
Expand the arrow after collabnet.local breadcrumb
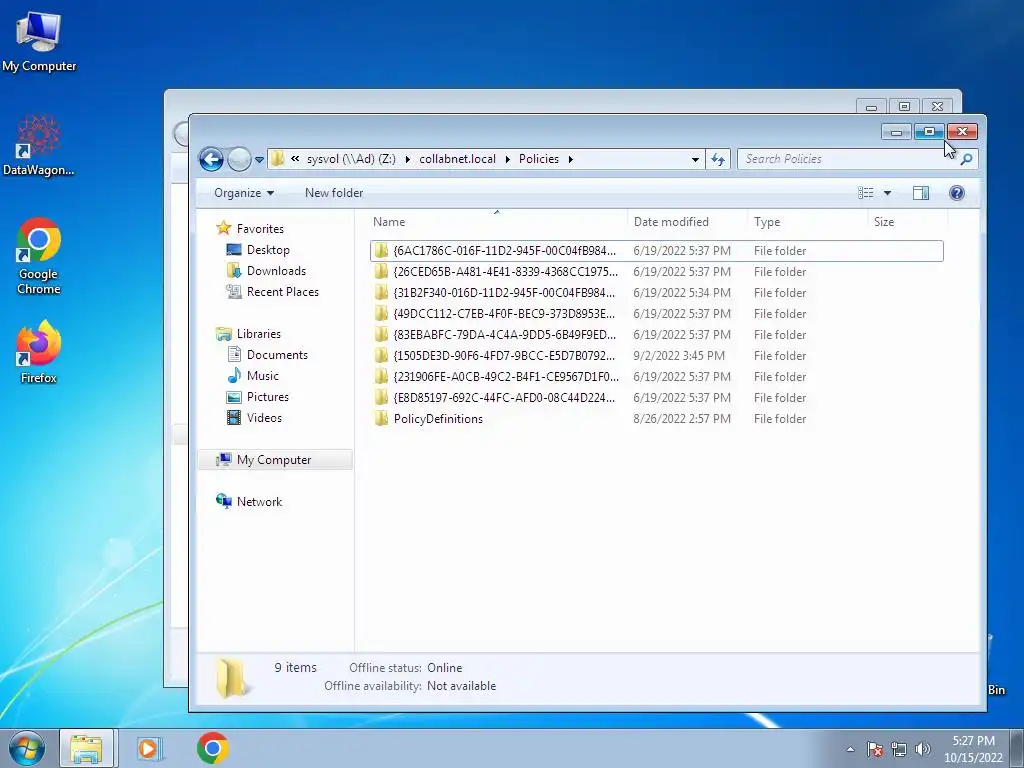coord(507,159)
